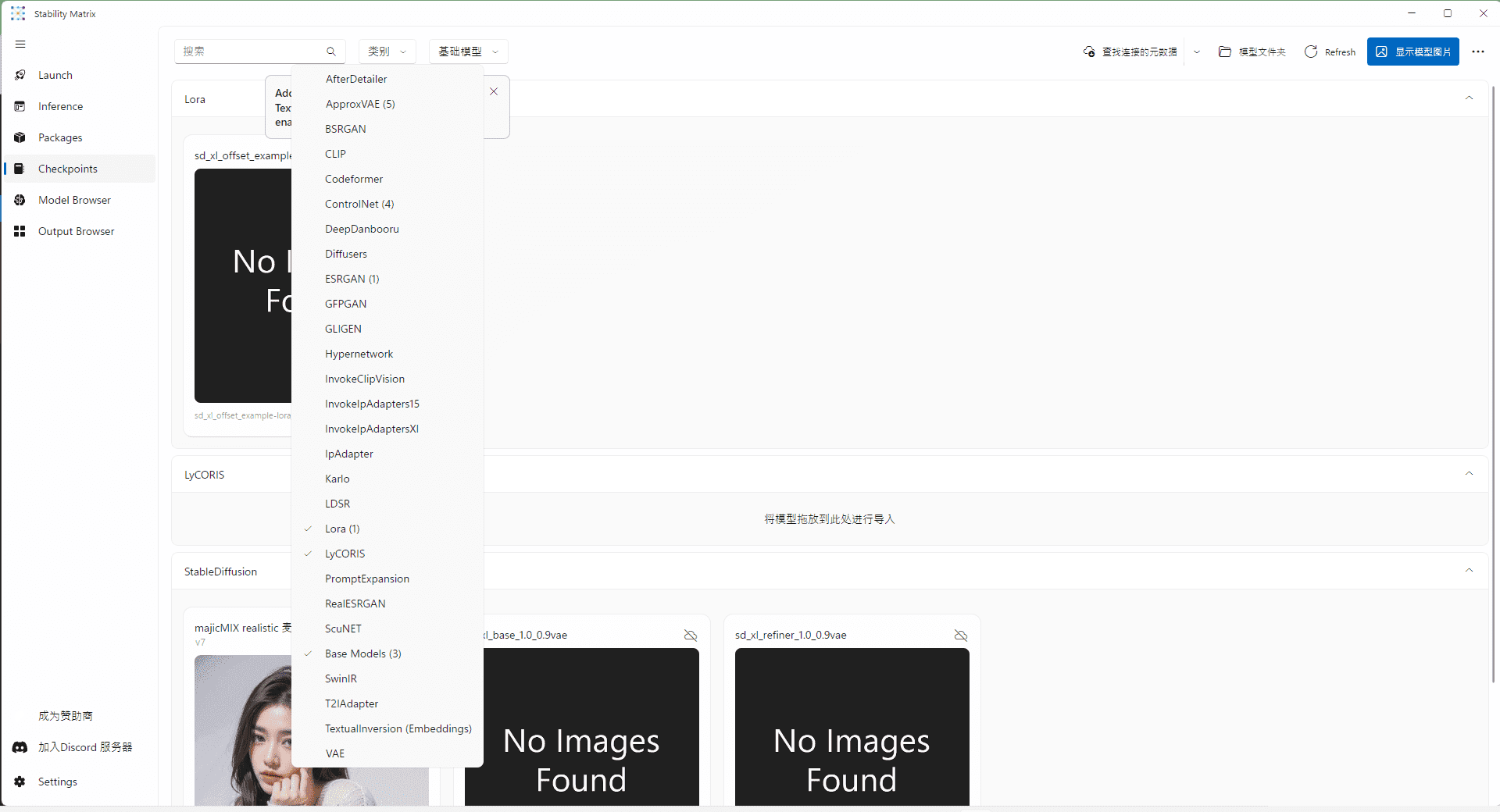Open the sd_xl_refiner_1.0_0.9vae thumbnail
1500x812 pixels.
[852, 727]
